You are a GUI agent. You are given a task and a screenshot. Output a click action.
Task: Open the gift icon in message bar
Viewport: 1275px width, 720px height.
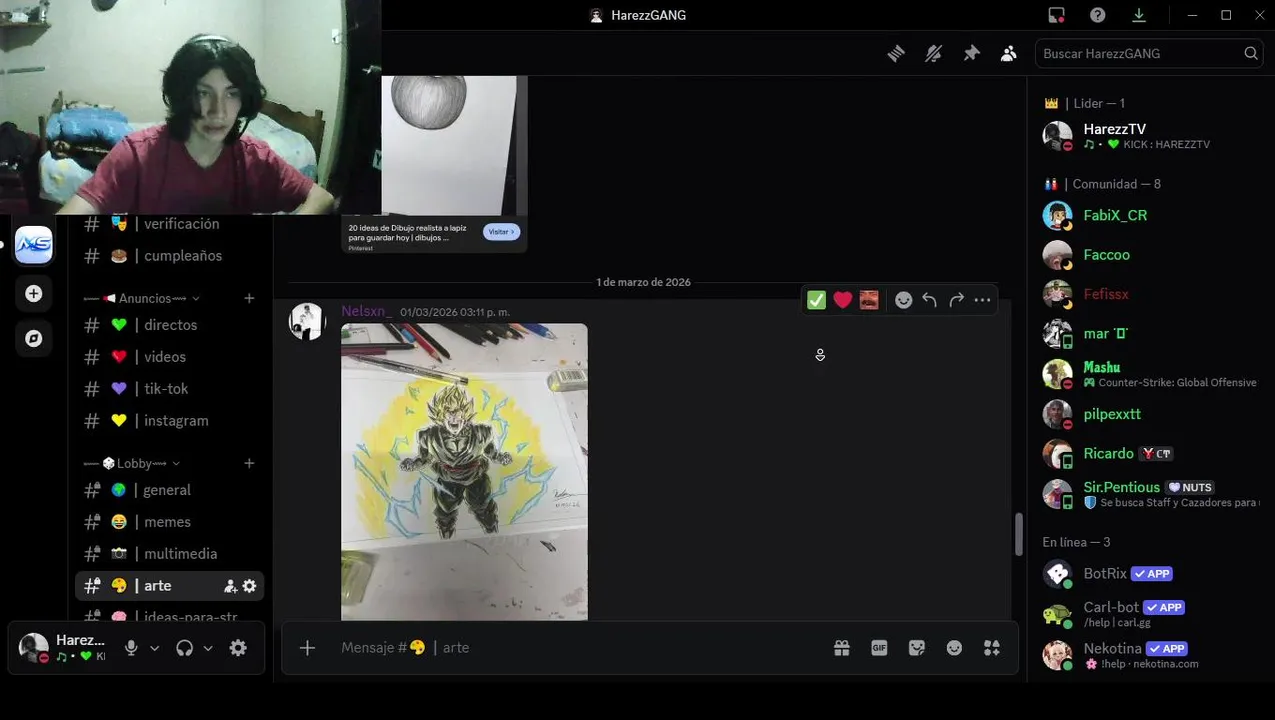[842, 648]
